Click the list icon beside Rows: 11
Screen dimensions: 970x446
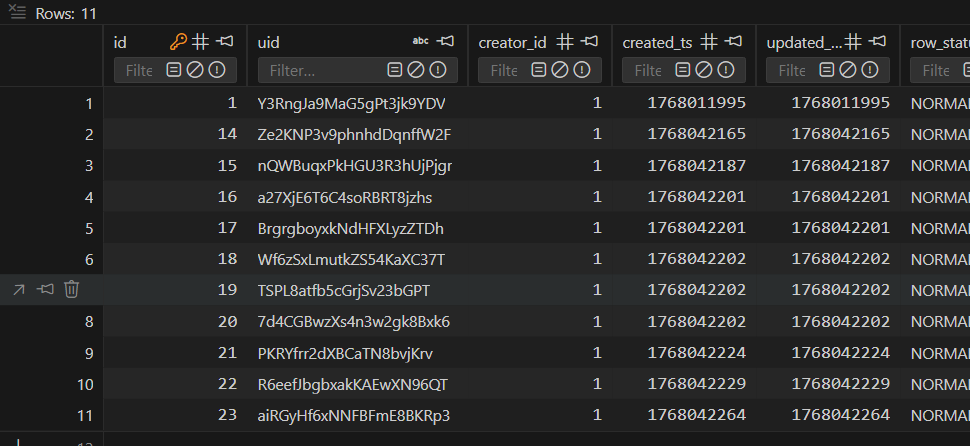click(17, 13)
